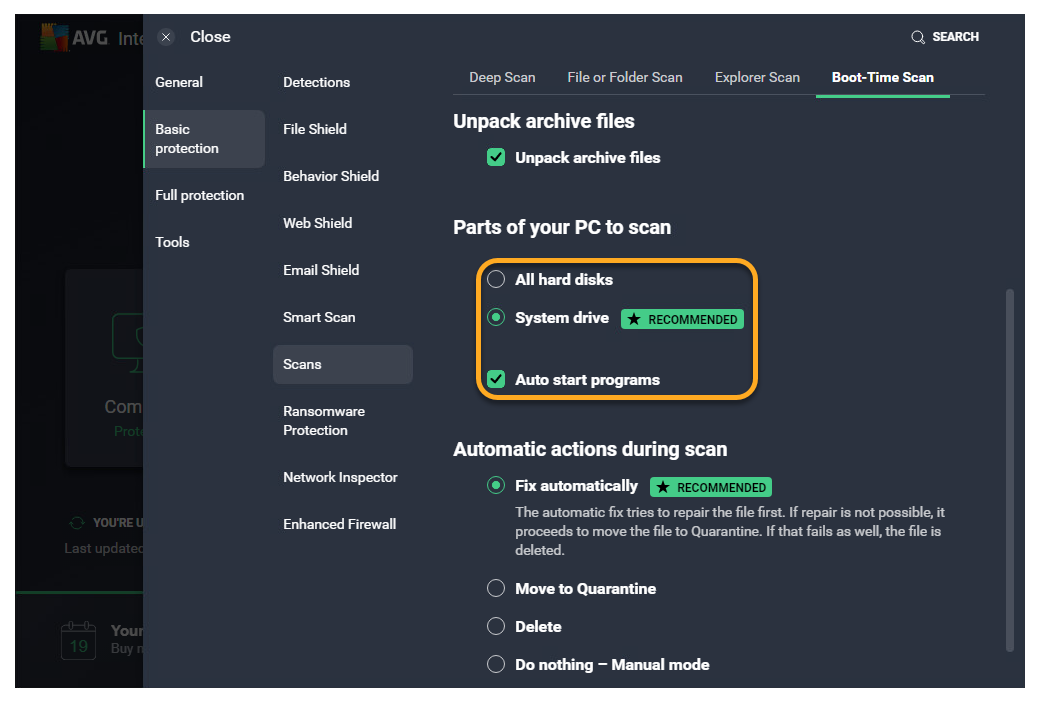Select the Delete action radio button
The height and width of the screenshot is (701, 1039).
tap(496, 626)
